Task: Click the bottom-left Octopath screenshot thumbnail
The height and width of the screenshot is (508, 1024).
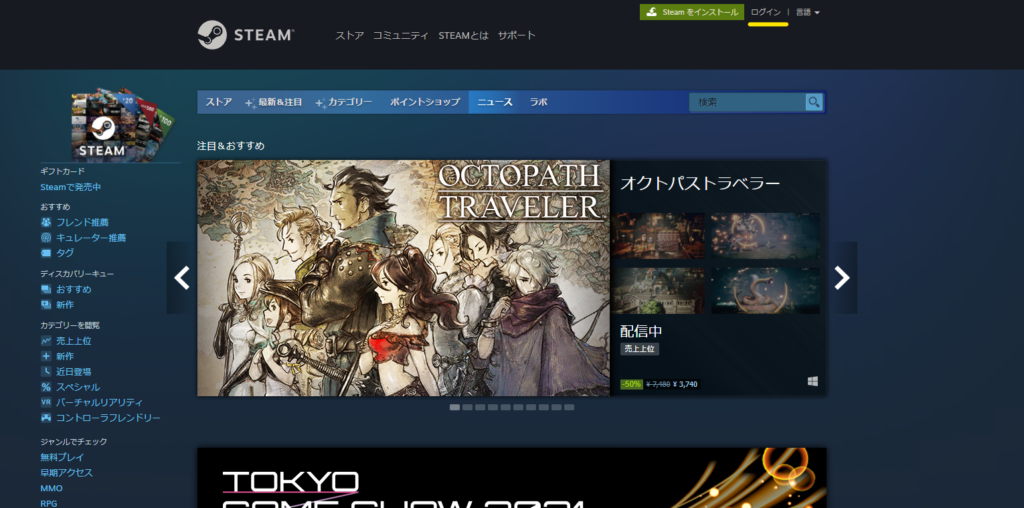Action: (658, 291)
